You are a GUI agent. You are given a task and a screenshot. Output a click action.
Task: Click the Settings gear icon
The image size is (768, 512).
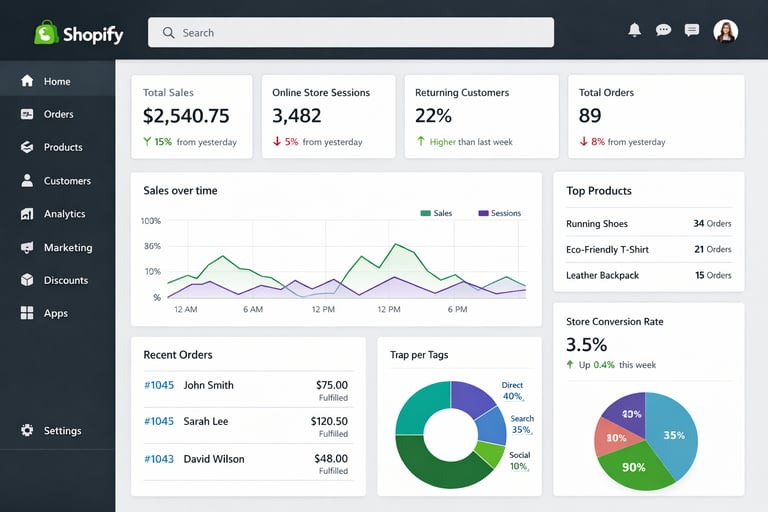(x=27, y=430)
